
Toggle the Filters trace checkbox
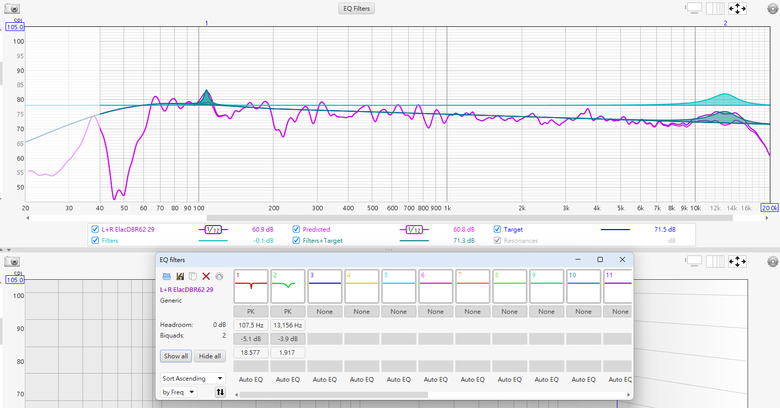[95, 240]
